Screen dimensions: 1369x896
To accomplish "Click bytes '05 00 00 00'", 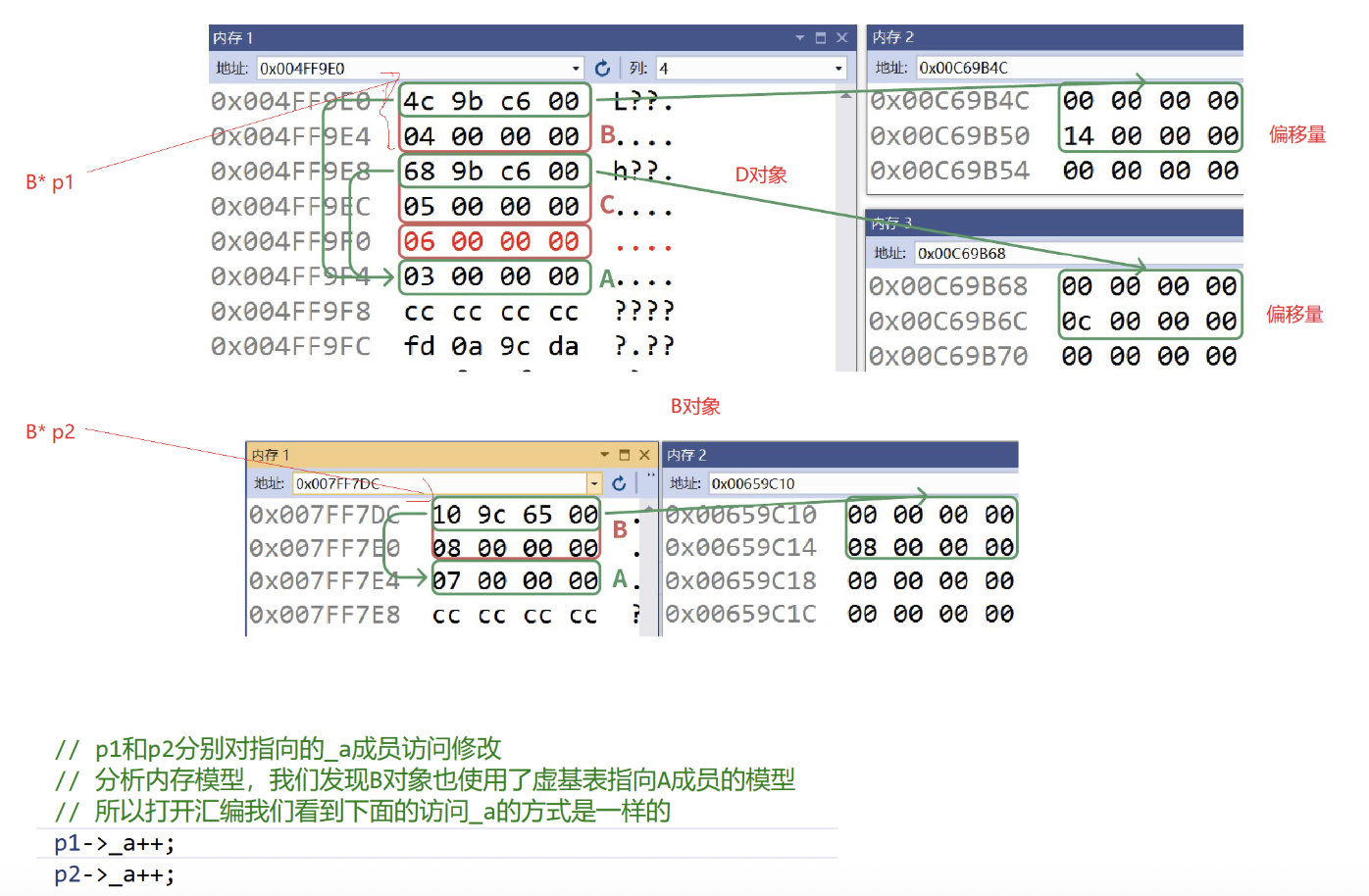I will [x=492, y=206].
